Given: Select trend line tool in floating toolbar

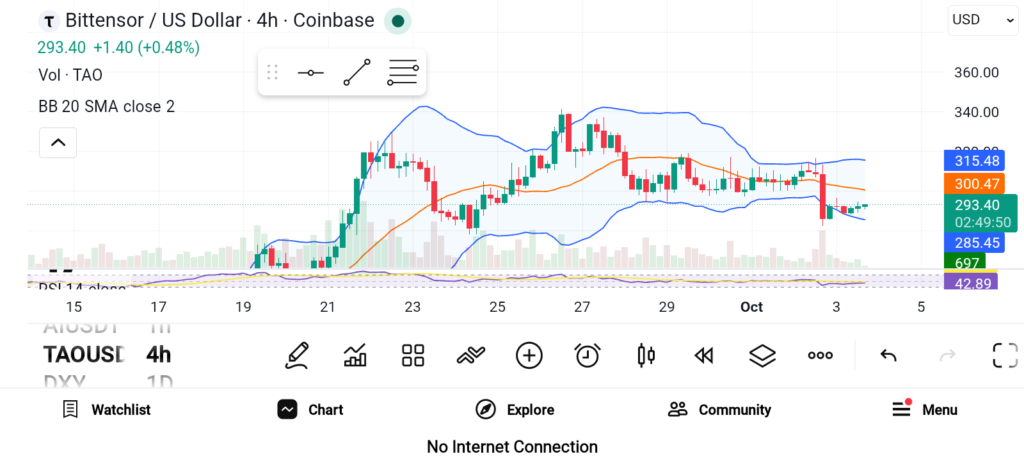Looking at the screenshot, I should [x=357, y=72].
